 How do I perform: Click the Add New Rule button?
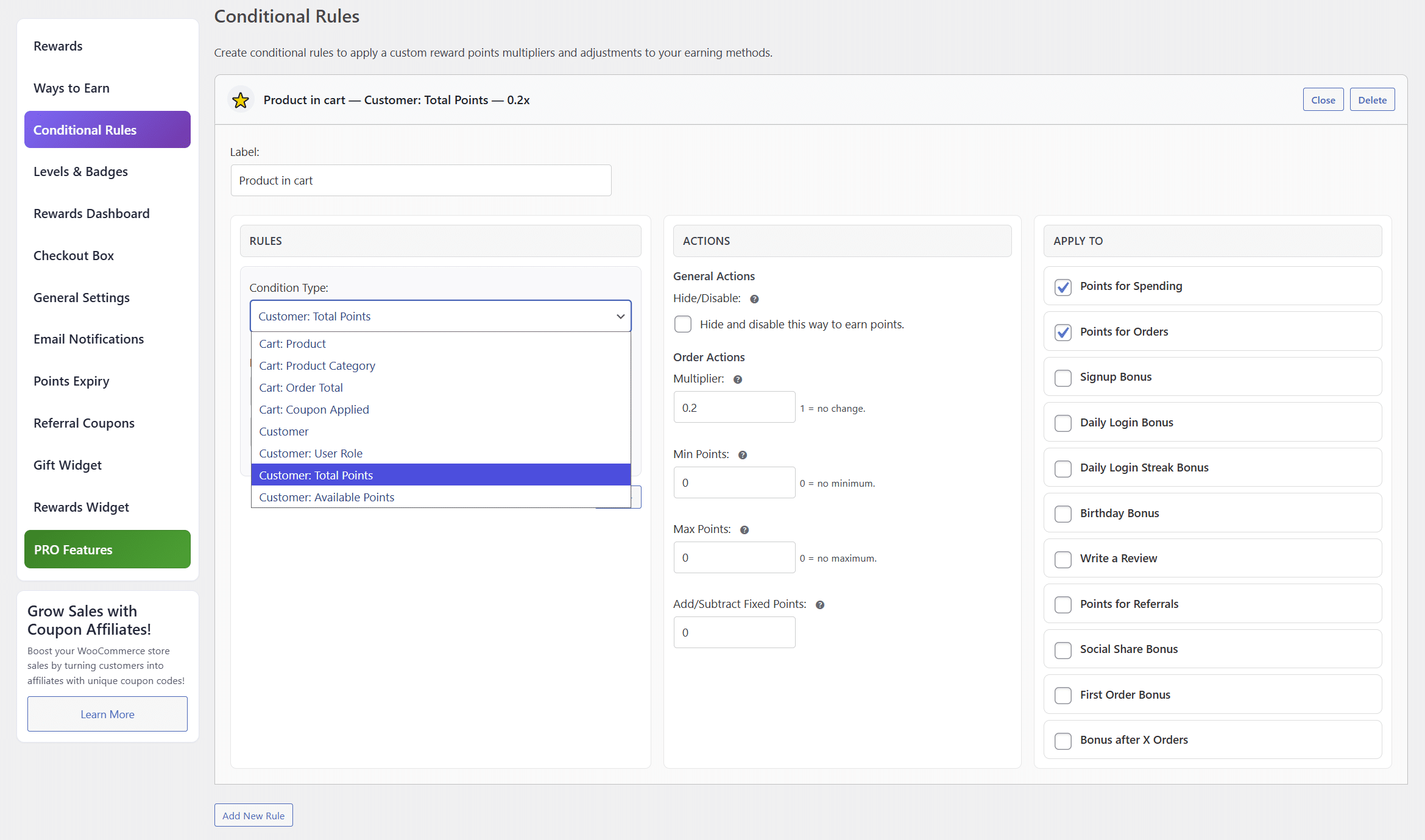click(253, 816)
